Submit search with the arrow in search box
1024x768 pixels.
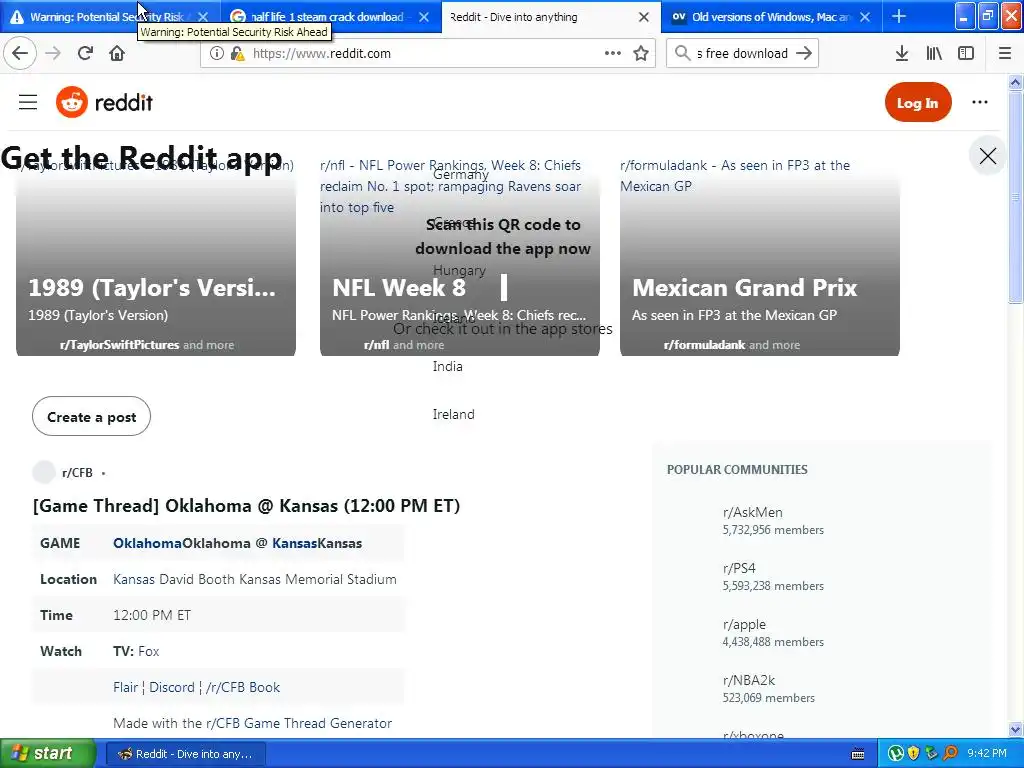[804, 54]
